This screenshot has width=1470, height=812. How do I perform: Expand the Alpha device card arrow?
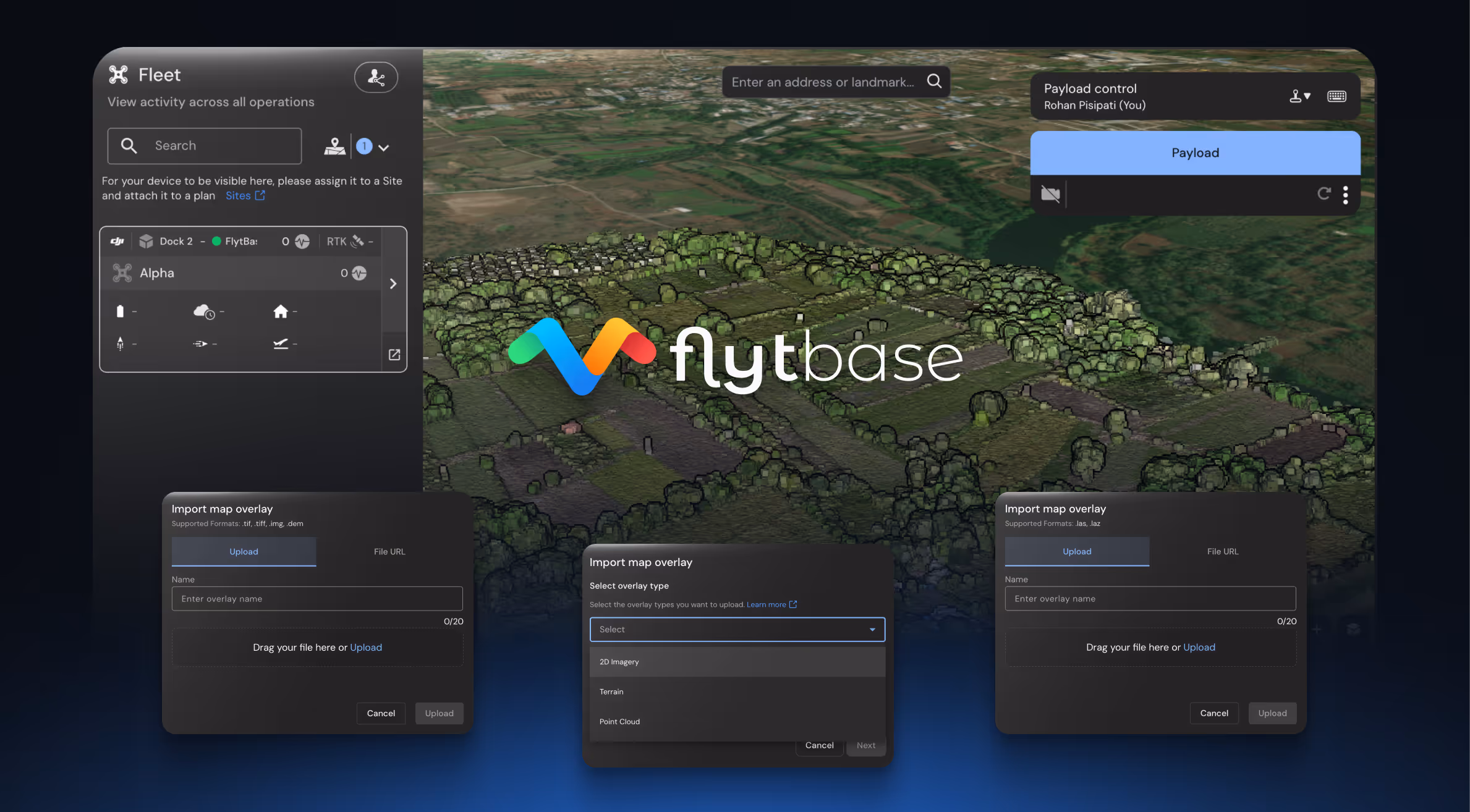(x=393, y=284)
